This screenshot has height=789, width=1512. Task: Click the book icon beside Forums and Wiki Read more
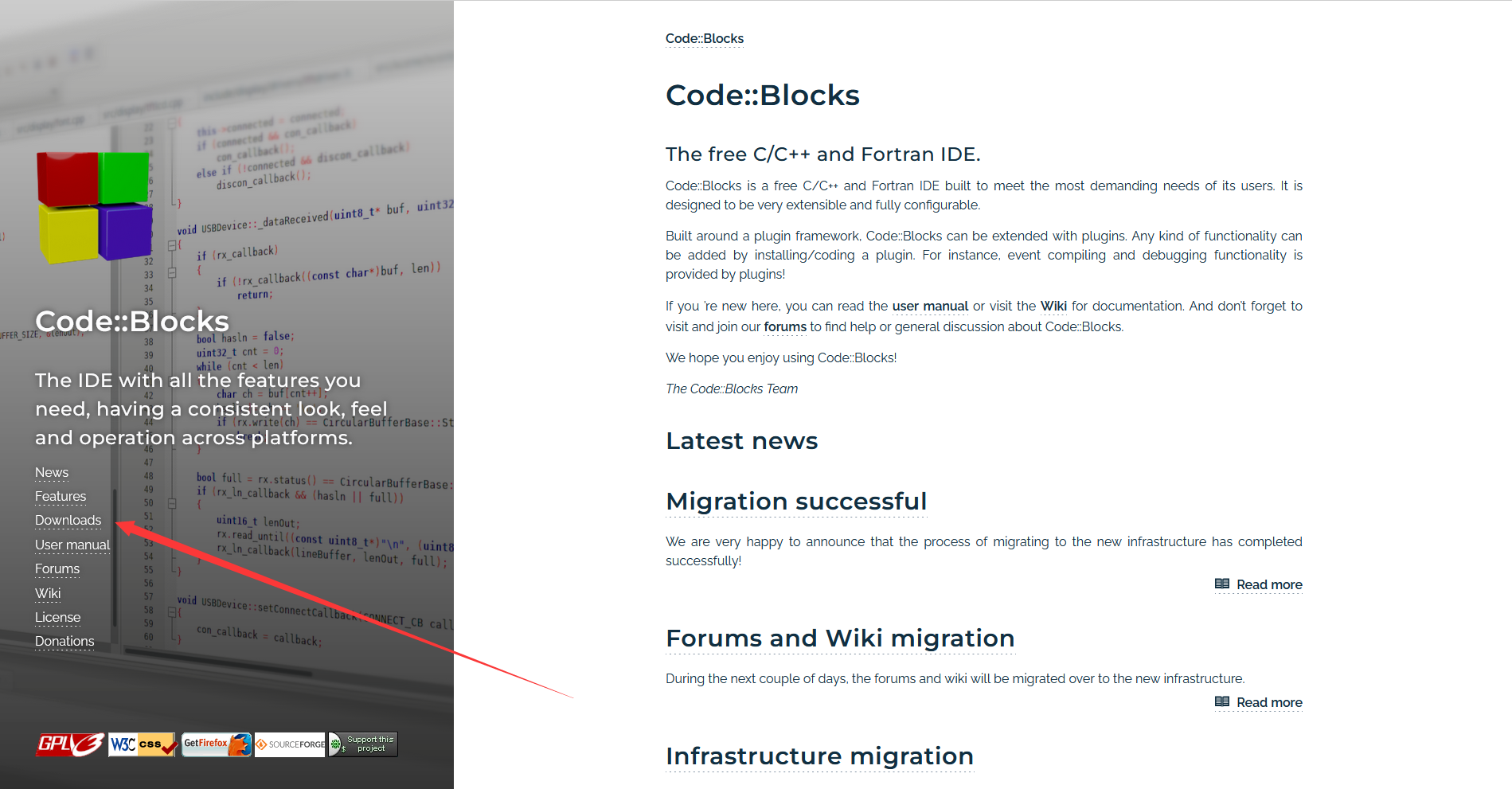tap(1222, 701)
